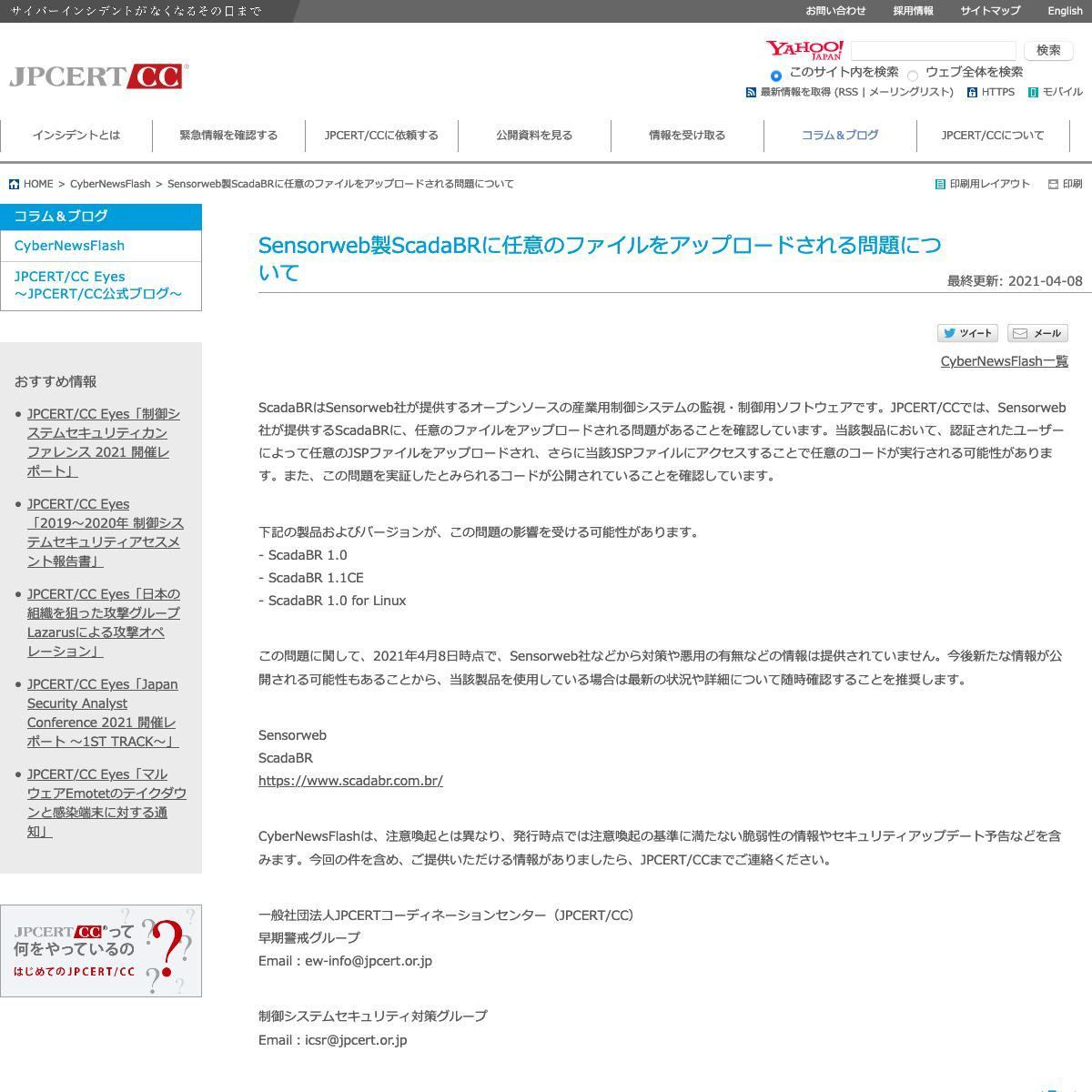Viewport: 1092px width, 1092px height.
Task: Click the mobile icon next to モバイル
Action: coord(1033,93)
